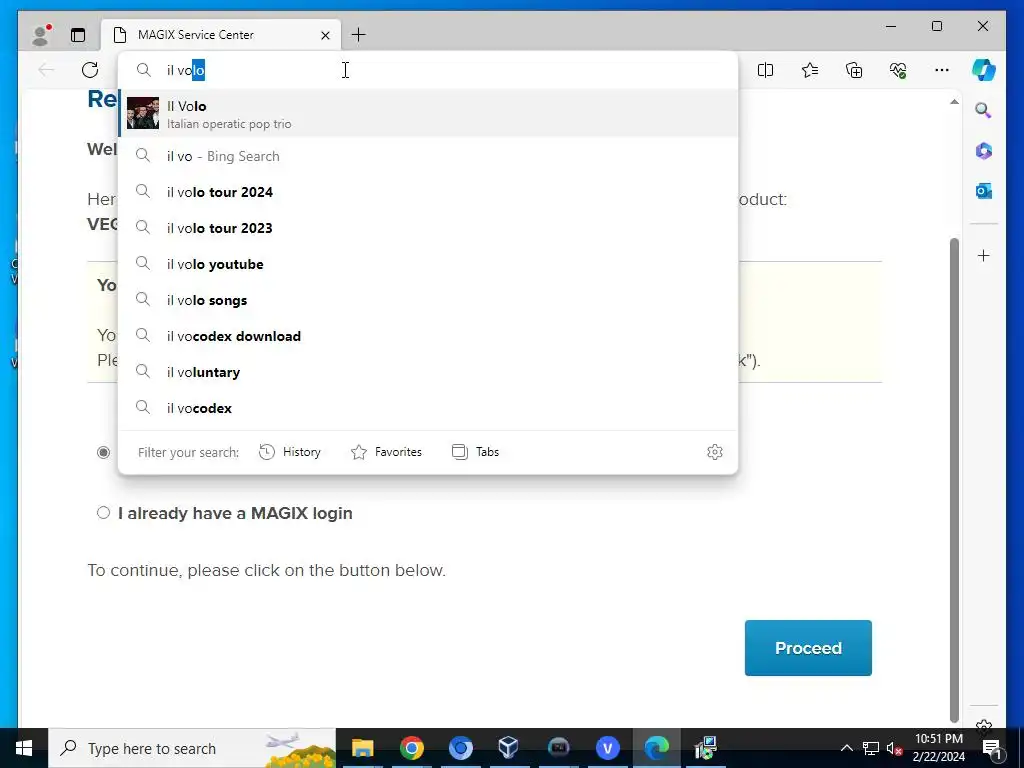Filter search by Favorites
Viewport: 1024px width, 768px height.
387,452
